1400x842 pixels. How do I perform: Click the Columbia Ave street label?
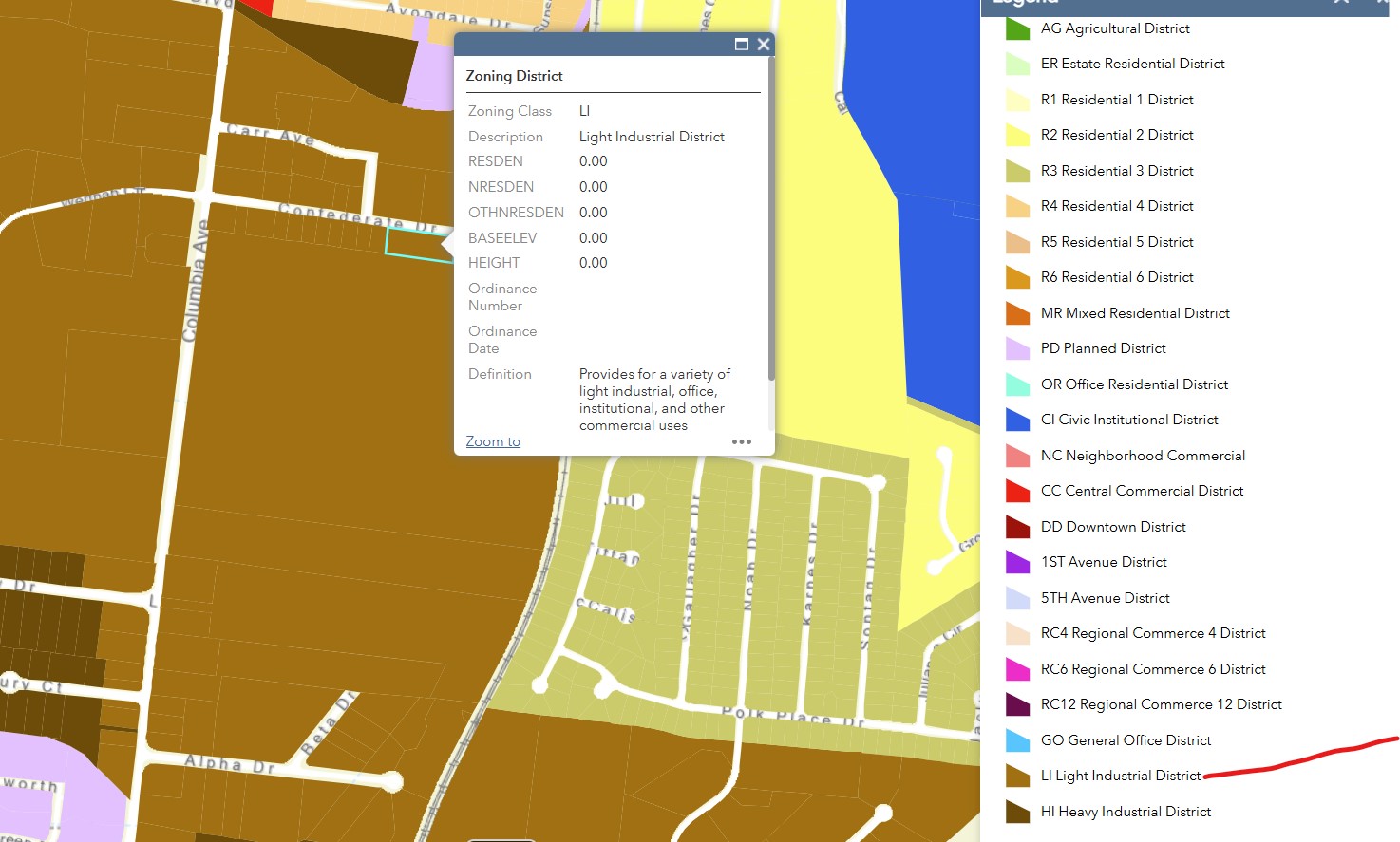tap(195, 282)
